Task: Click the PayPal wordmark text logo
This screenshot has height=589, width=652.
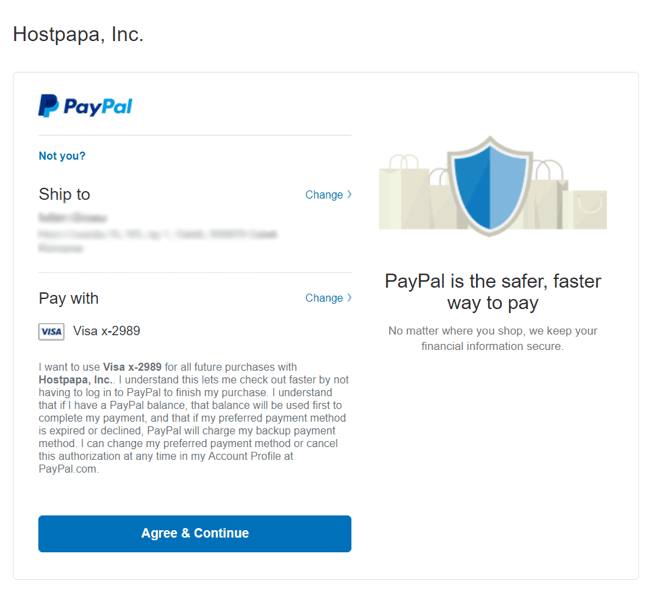Action: point(98,107)
